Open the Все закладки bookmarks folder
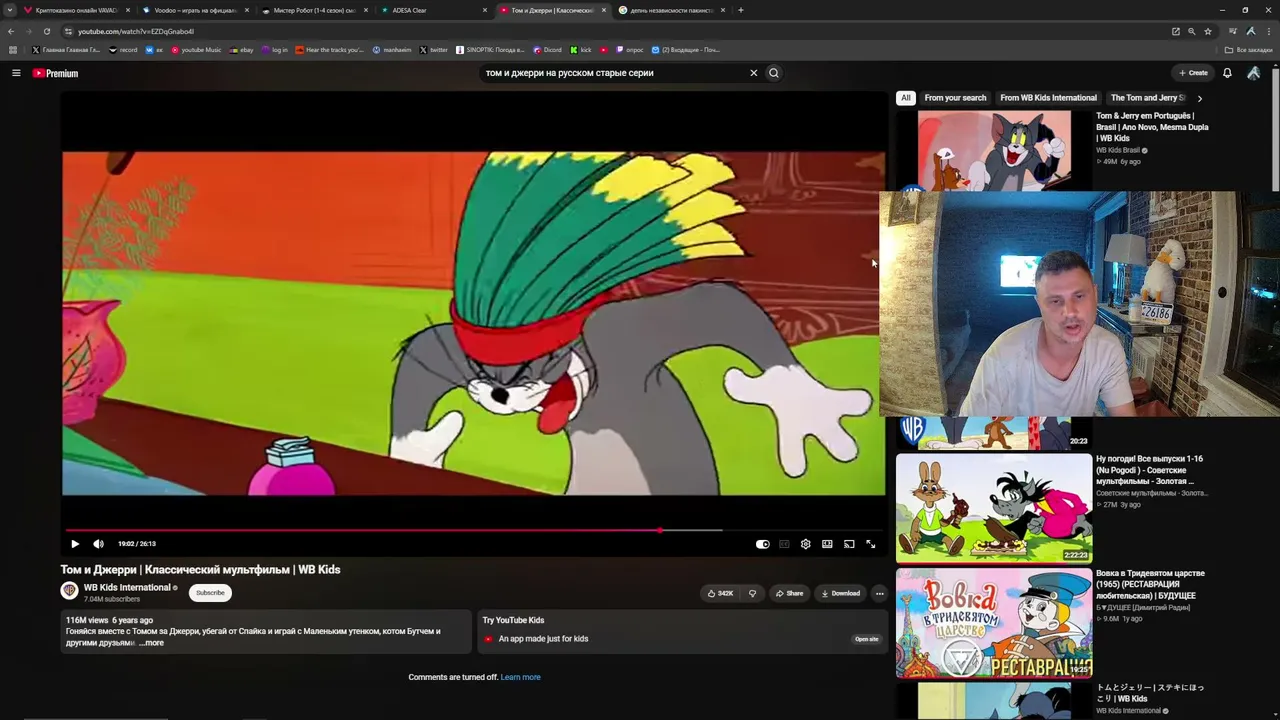The height and width of the screenshot is (720, 1280). pos(1249,50)
